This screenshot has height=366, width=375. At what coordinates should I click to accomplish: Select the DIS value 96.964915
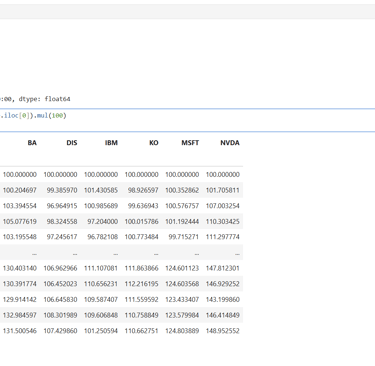62,206
